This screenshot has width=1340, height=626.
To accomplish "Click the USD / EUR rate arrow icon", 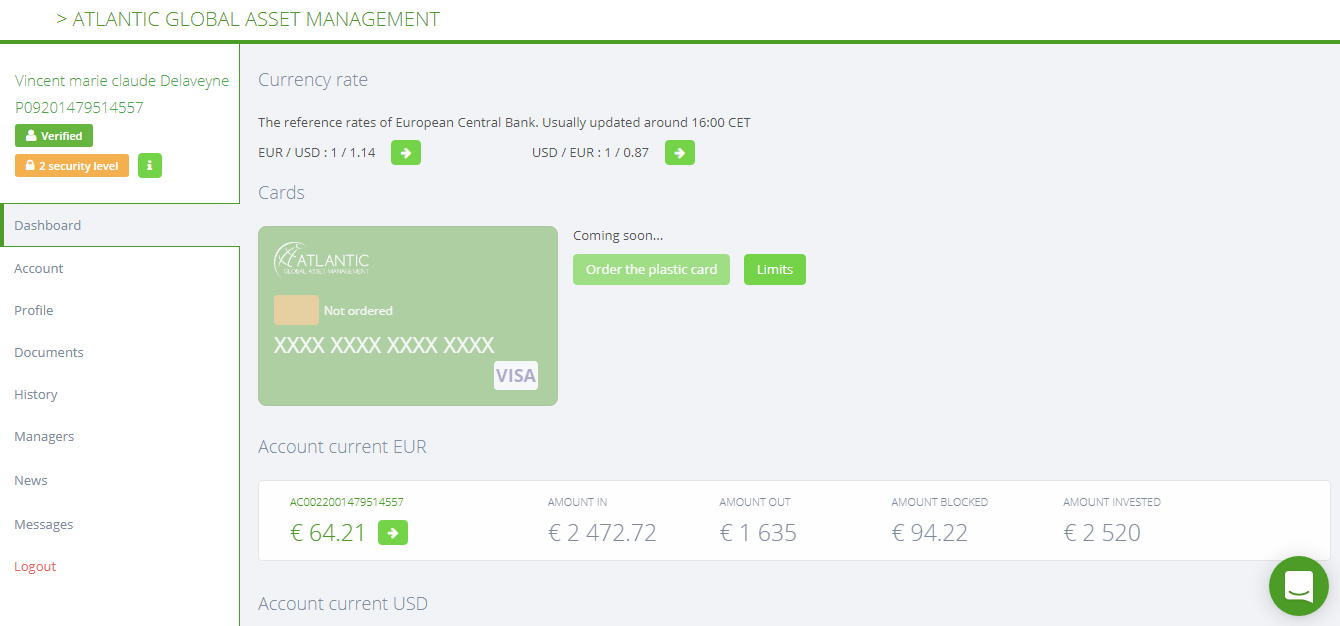I will click(680, 153).
